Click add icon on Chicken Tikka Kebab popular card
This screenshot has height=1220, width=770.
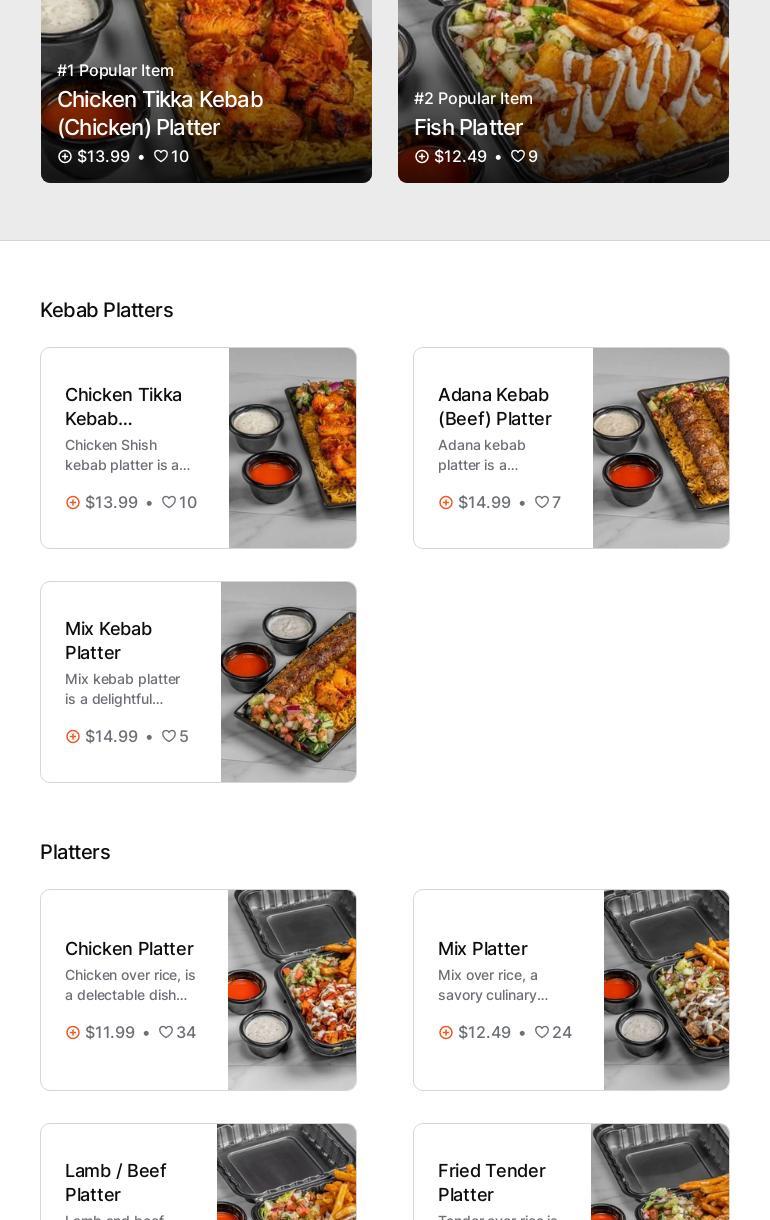[x=65, y=157]
